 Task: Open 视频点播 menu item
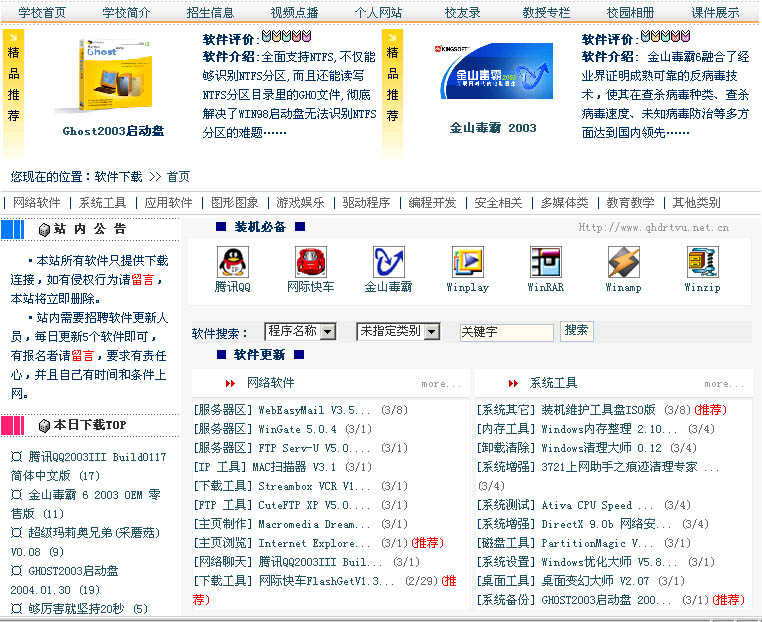(x=294, y=13)
